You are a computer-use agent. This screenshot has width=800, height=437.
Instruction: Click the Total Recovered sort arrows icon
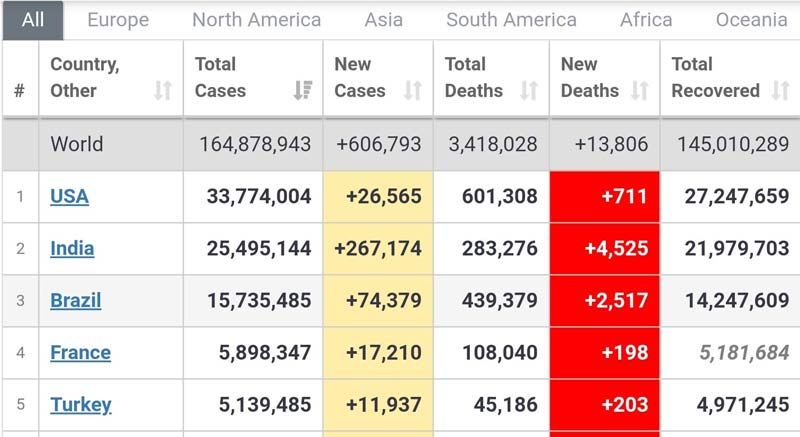coord(780,91)
